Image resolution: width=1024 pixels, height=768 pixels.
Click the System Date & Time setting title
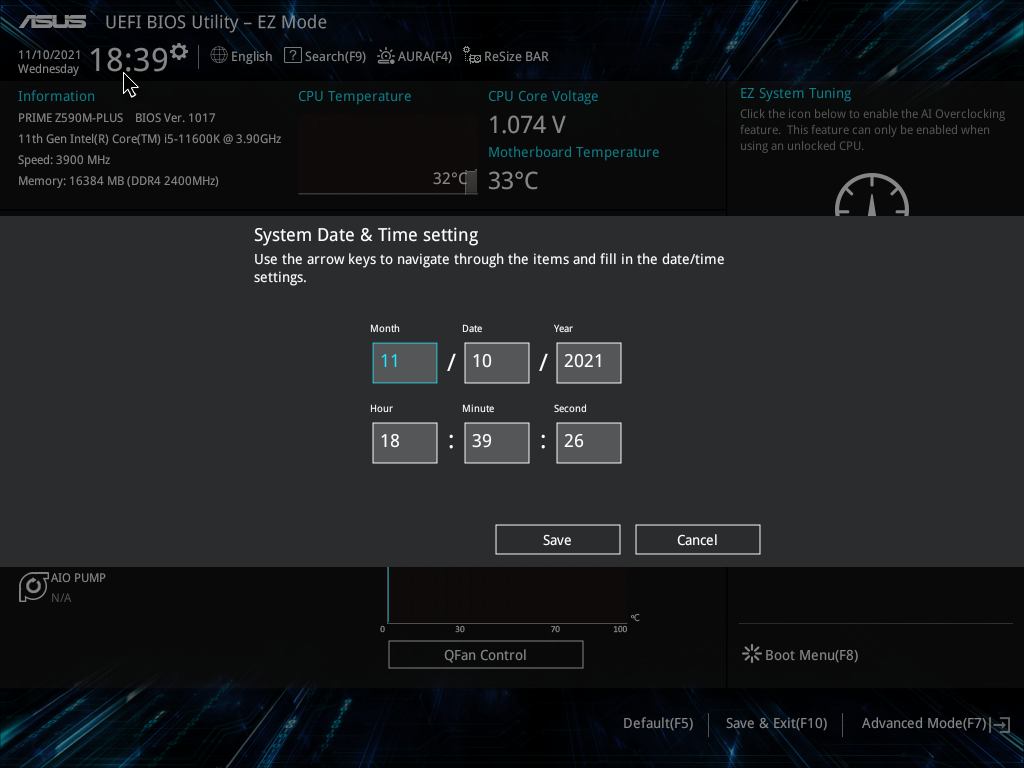click(366, 235)
